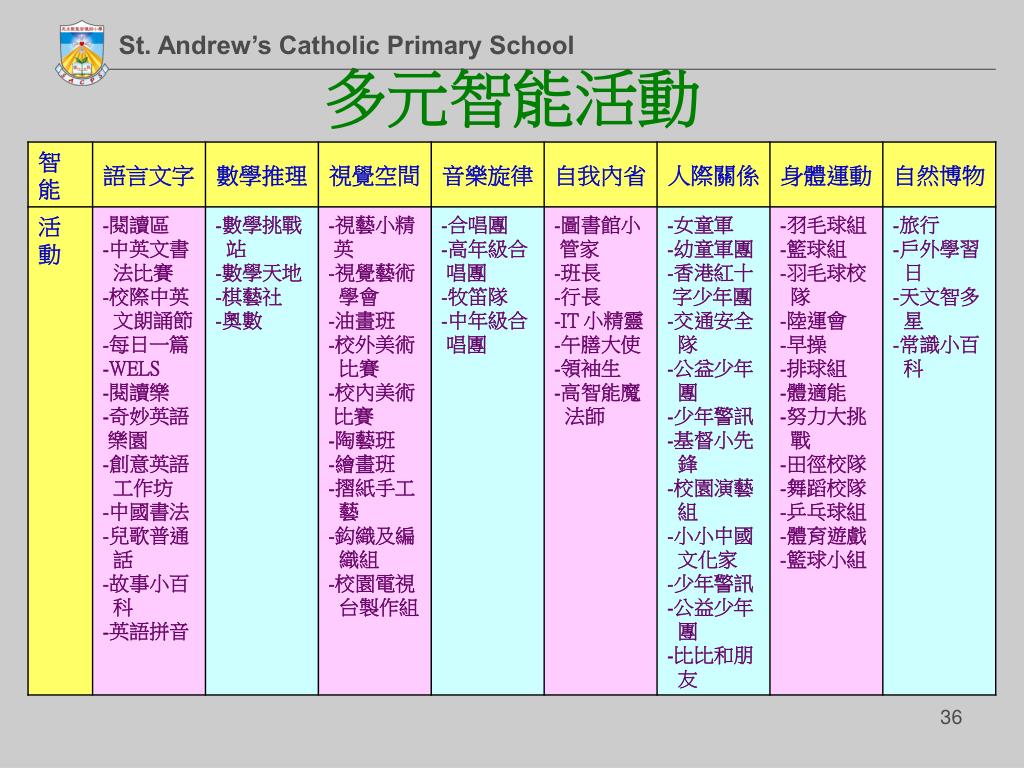
Task: Click the WELS entry
Action: point(131,369)
